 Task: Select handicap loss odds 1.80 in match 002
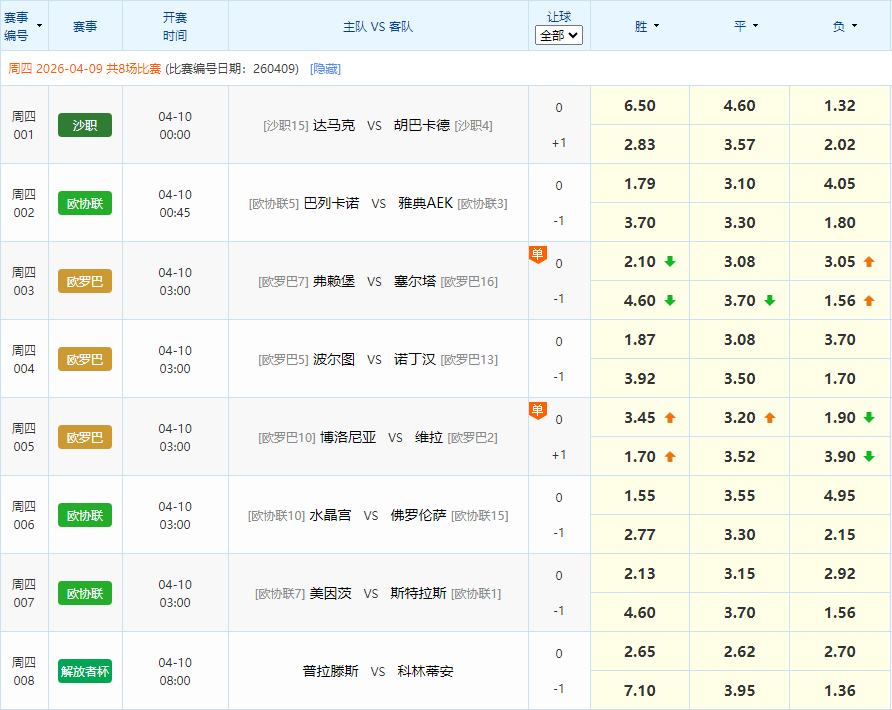pyautogui.click(x=840, y=222)
